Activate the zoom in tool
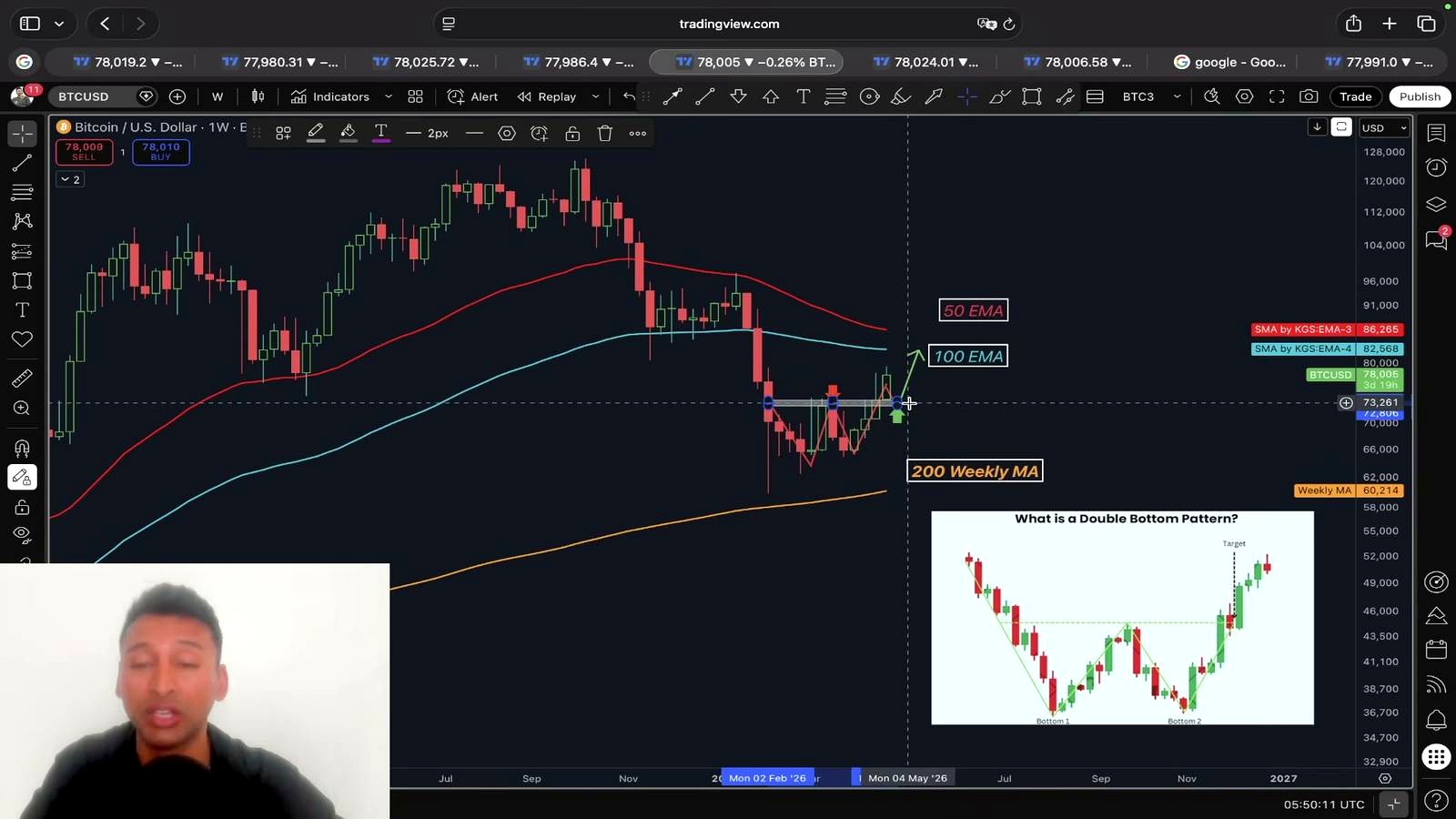 click(x=22, y=409)
